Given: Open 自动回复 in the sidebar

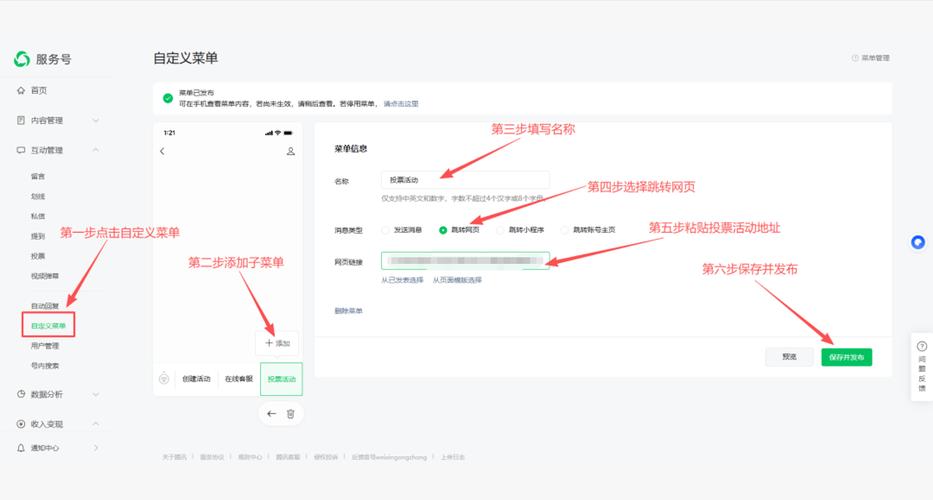Looking at the screenshot, I should [45, 306].
